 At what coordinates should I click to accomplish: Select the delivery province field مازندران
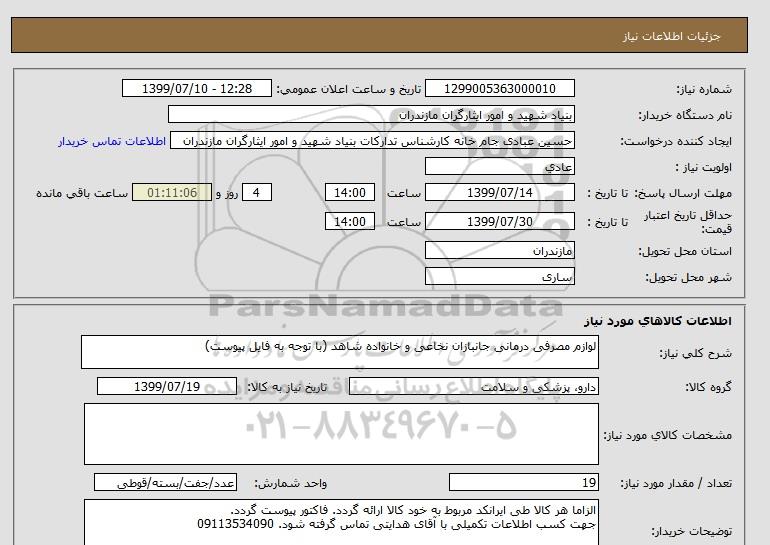click(x=499, y=250)
